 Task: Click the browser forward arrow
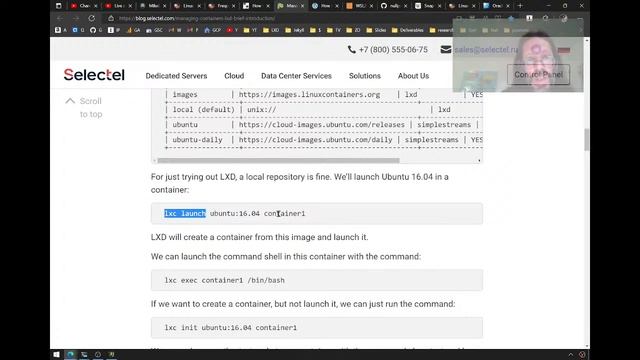(x=76, y=18)
